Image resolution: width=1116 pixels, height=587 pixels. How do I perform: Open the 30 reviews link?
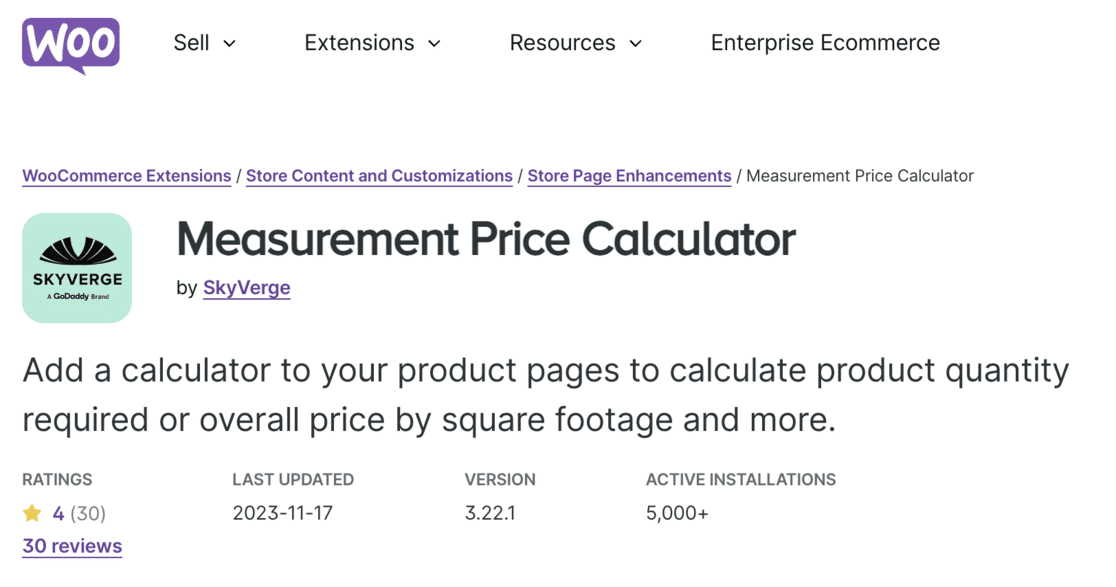[x=71, y=546]
